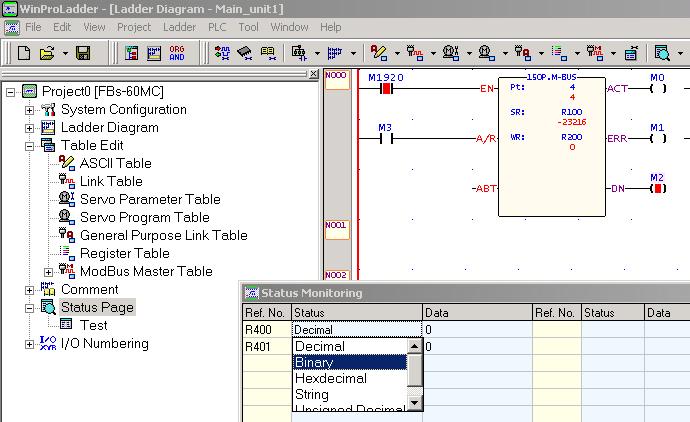Open dropdown arrow beside ASCII Table toolbar icon
Image resolution: width=690 pixels, height=422 pixels.
[397, 53]
